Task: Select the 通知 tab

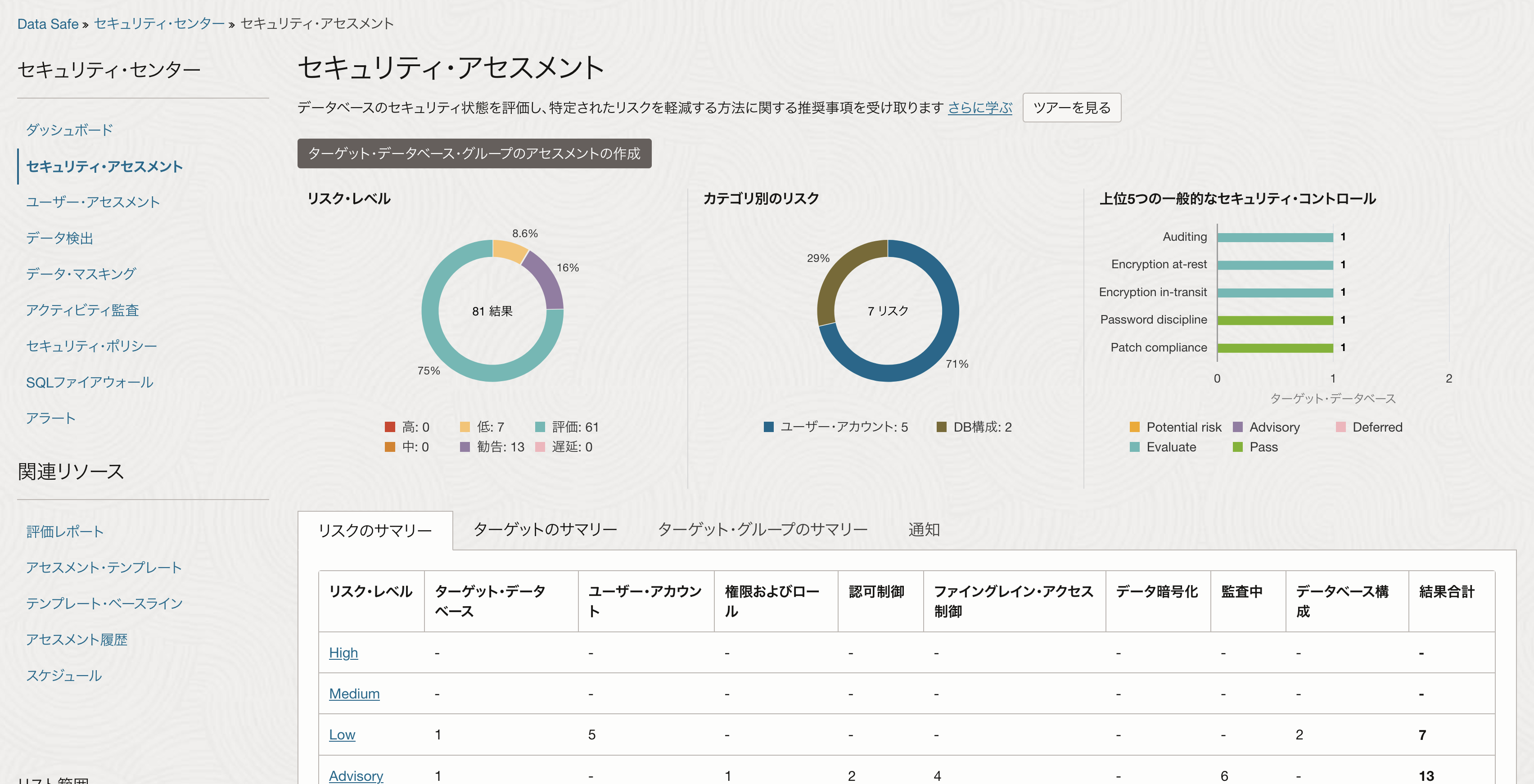Action: click(924, 529)
